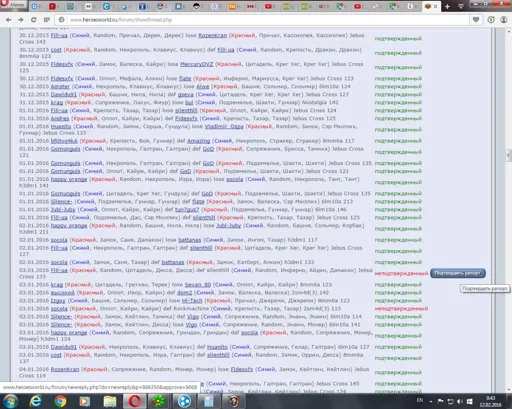The height and width of the screenshot is (409, 512).
Task: Open the Sevan_80 user link
Action: tap(198, 284)
